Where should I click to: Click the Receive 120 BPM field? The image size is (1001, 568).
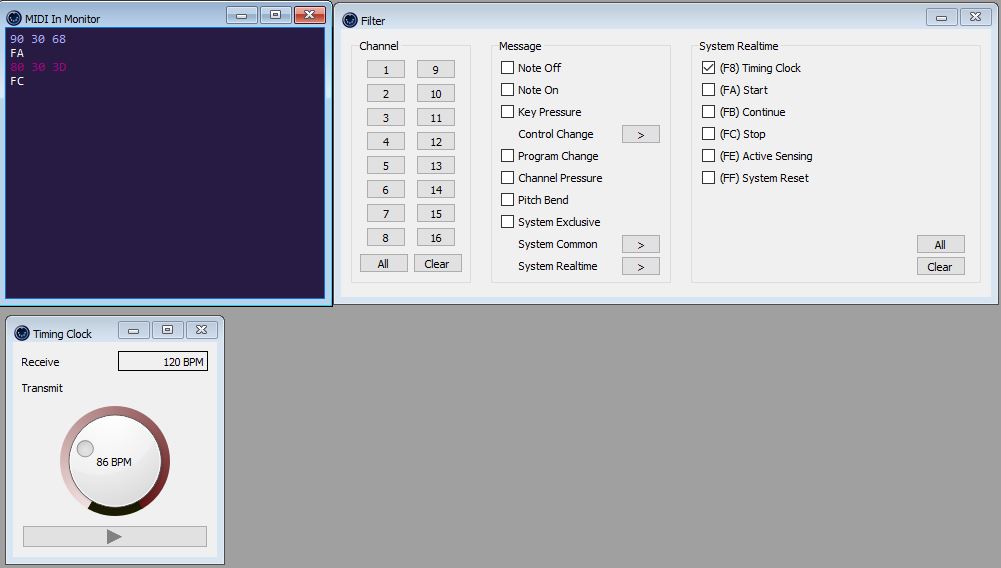(163, 361)
